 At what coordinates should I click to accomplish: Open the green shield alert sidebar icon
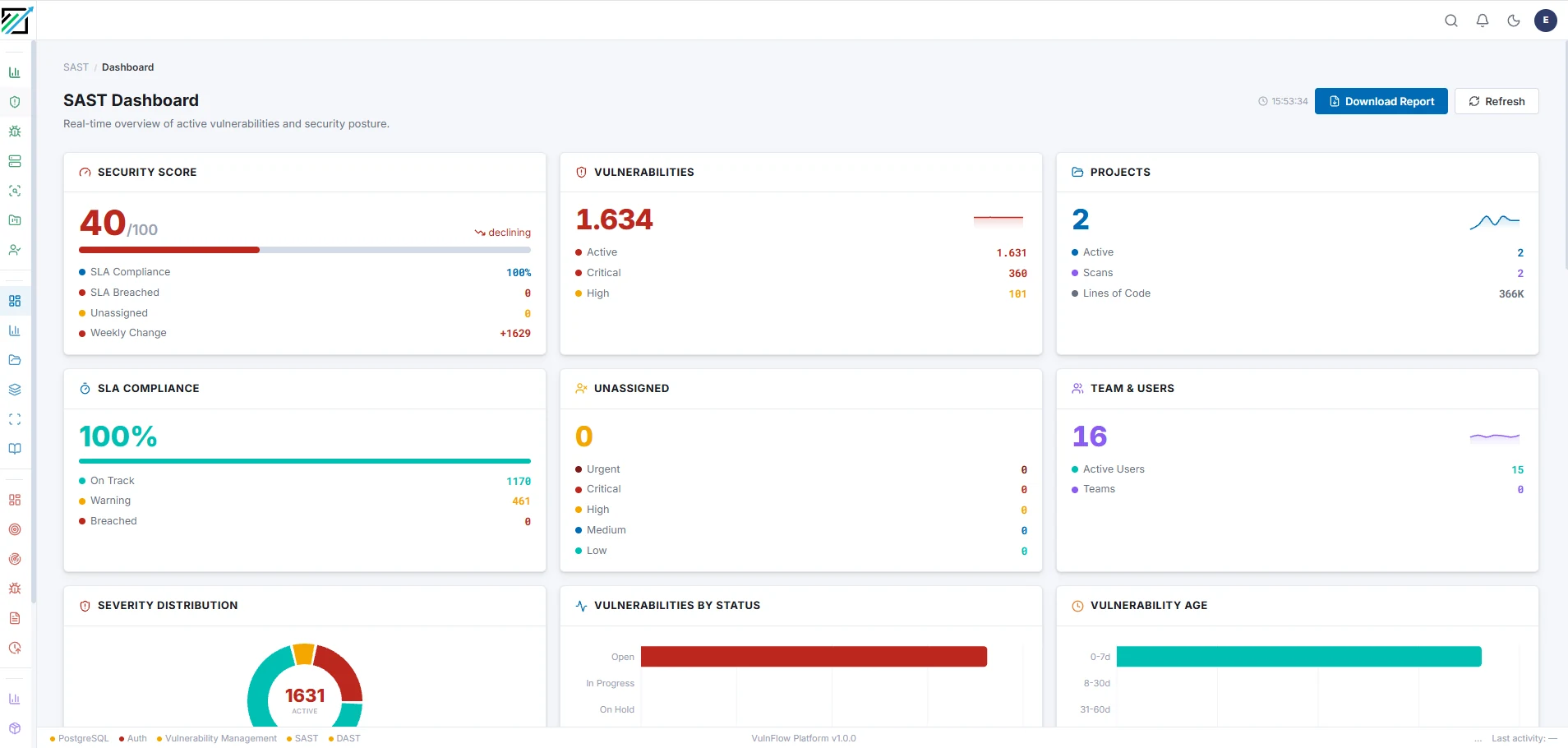point(15,102)
